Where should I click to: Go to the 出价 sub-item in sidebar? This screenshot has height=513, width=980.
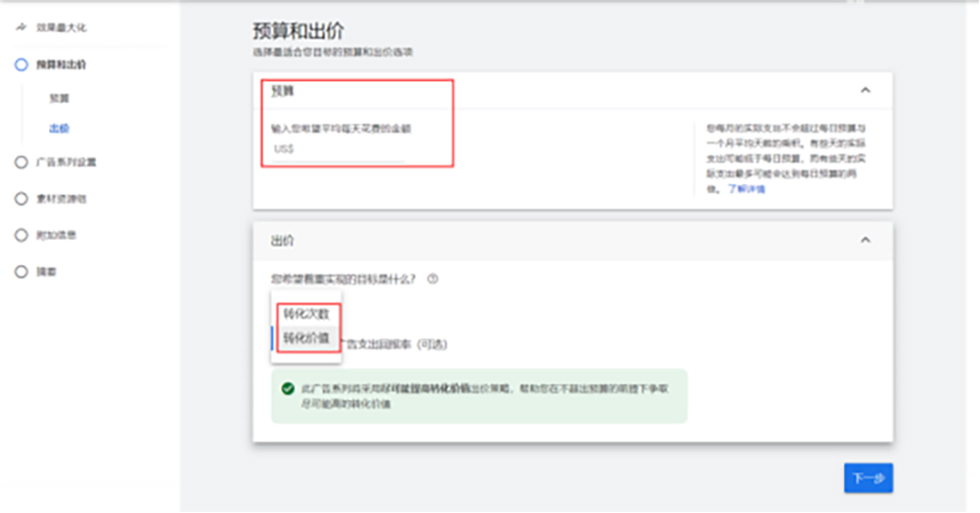(59, 129)
